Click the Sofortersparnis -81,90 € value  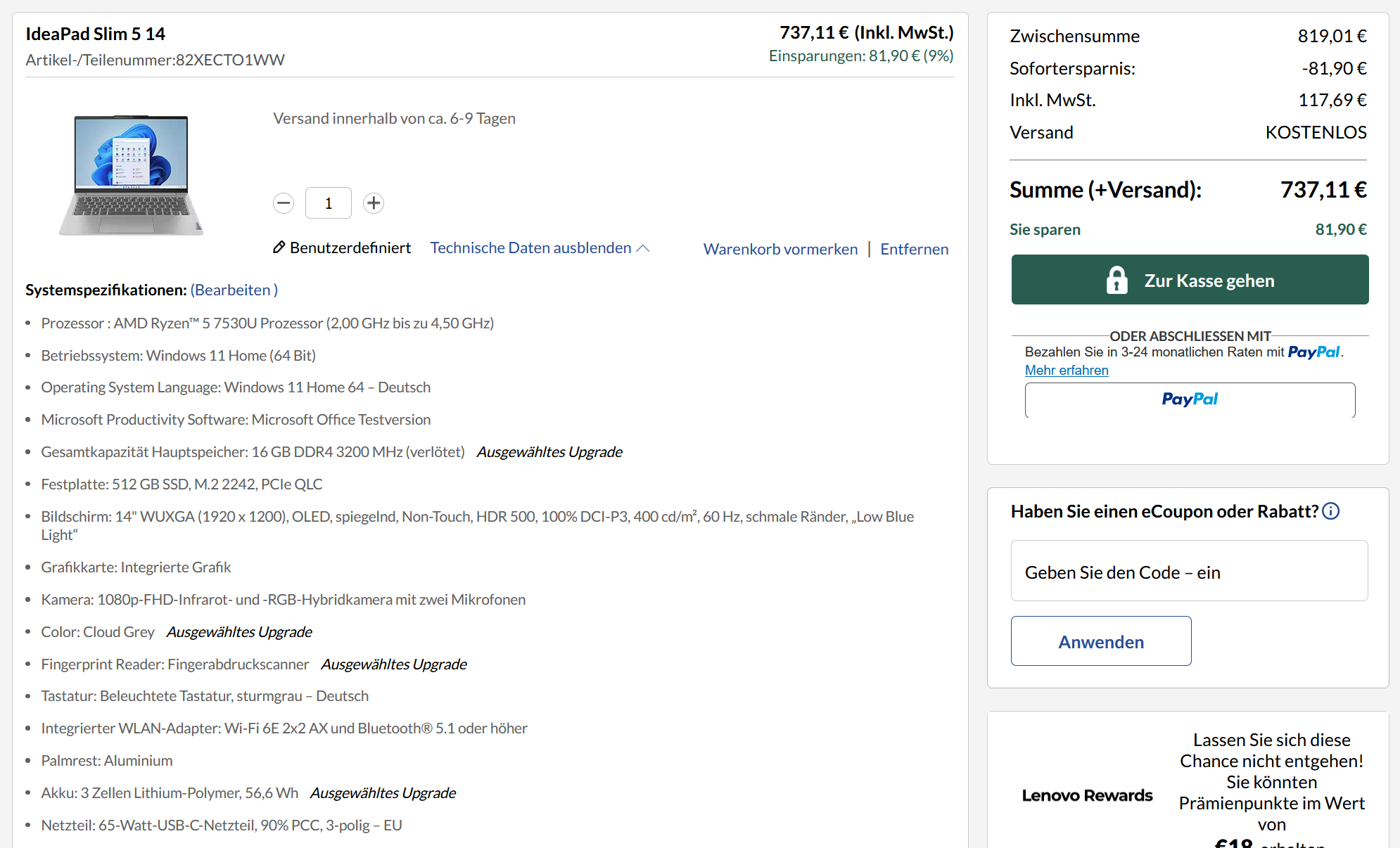[1334, 68]
